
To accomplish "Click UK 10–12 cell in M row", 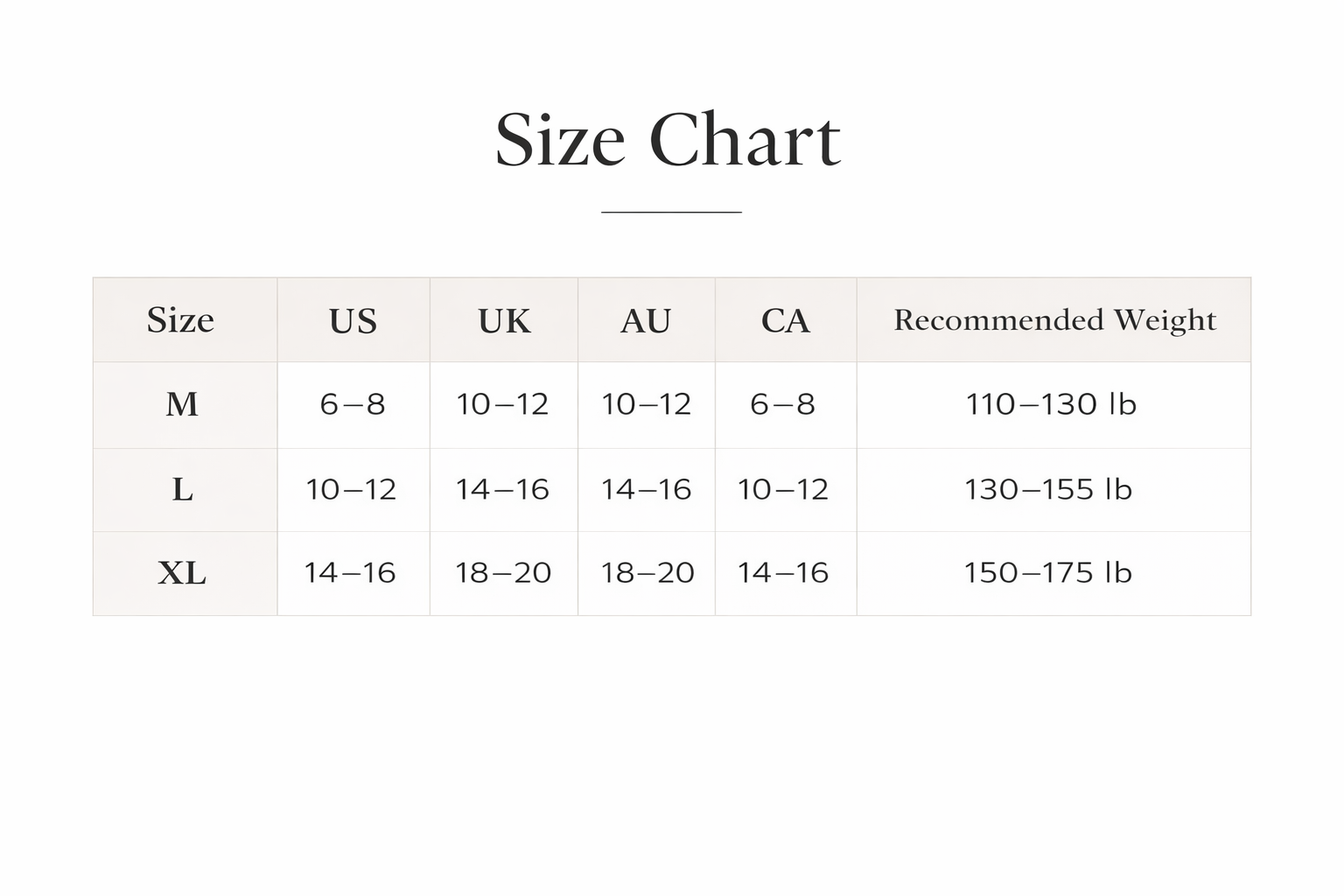I will click(502, 404).
